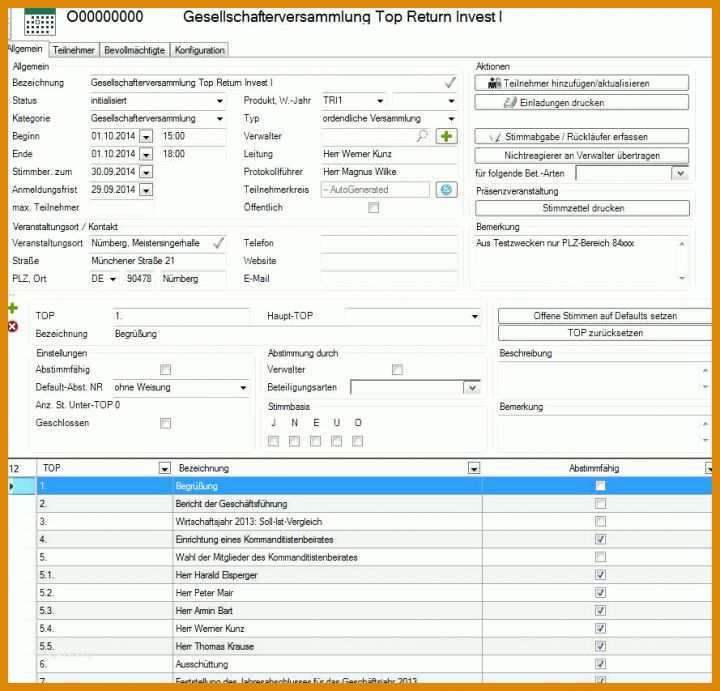Image resolution: width=720 pixels, height=691 pixels.
Task: Click TOP zurücksetzen button
Action: pos(605,333)
